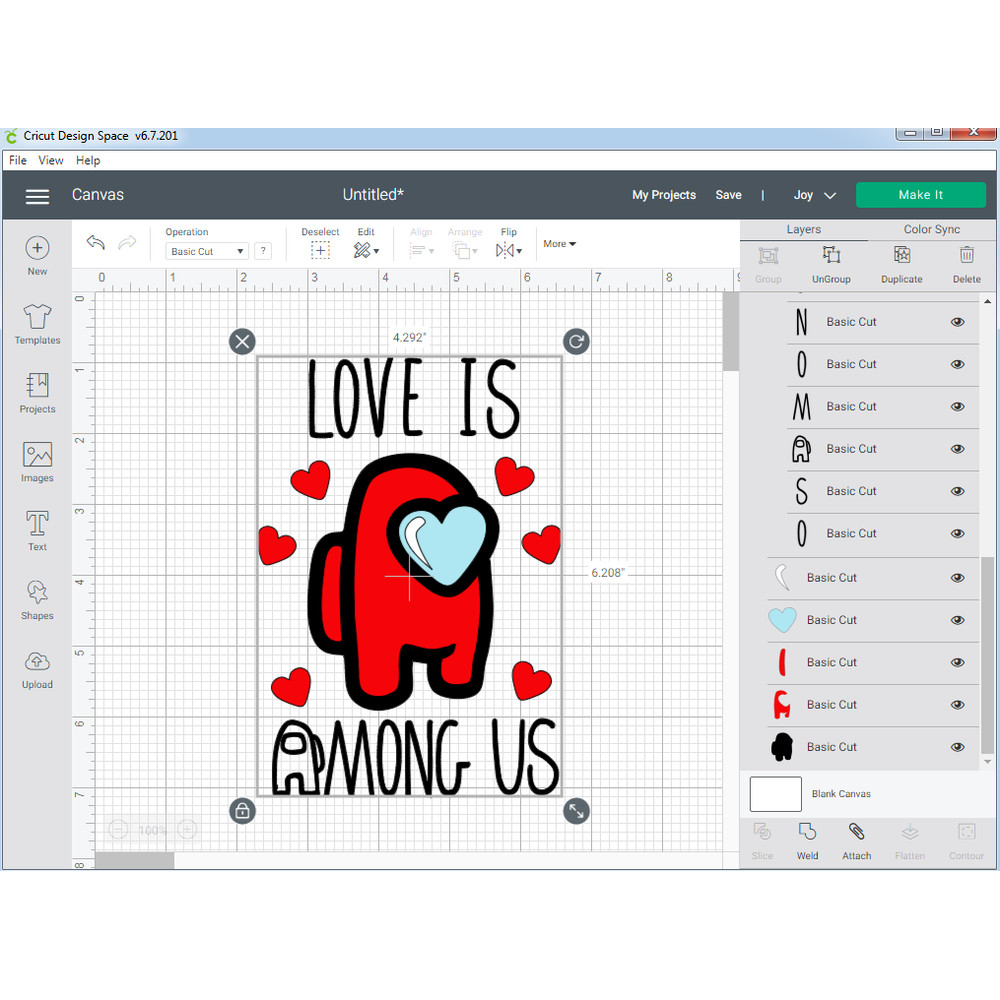Click the Contour tool
Screen dimensions: 1000x1000
(x=966, y=840)
